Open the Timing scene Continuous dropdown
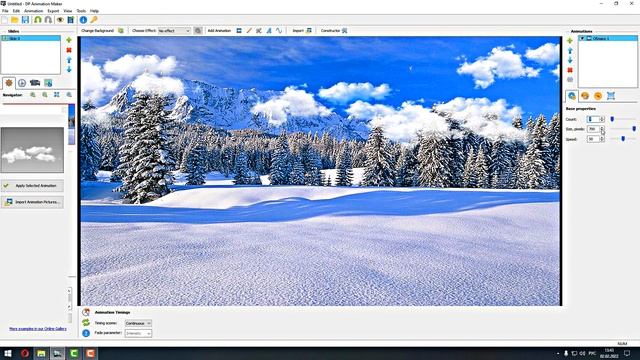This screenshot has height=360, width=640. pos(138,323)
